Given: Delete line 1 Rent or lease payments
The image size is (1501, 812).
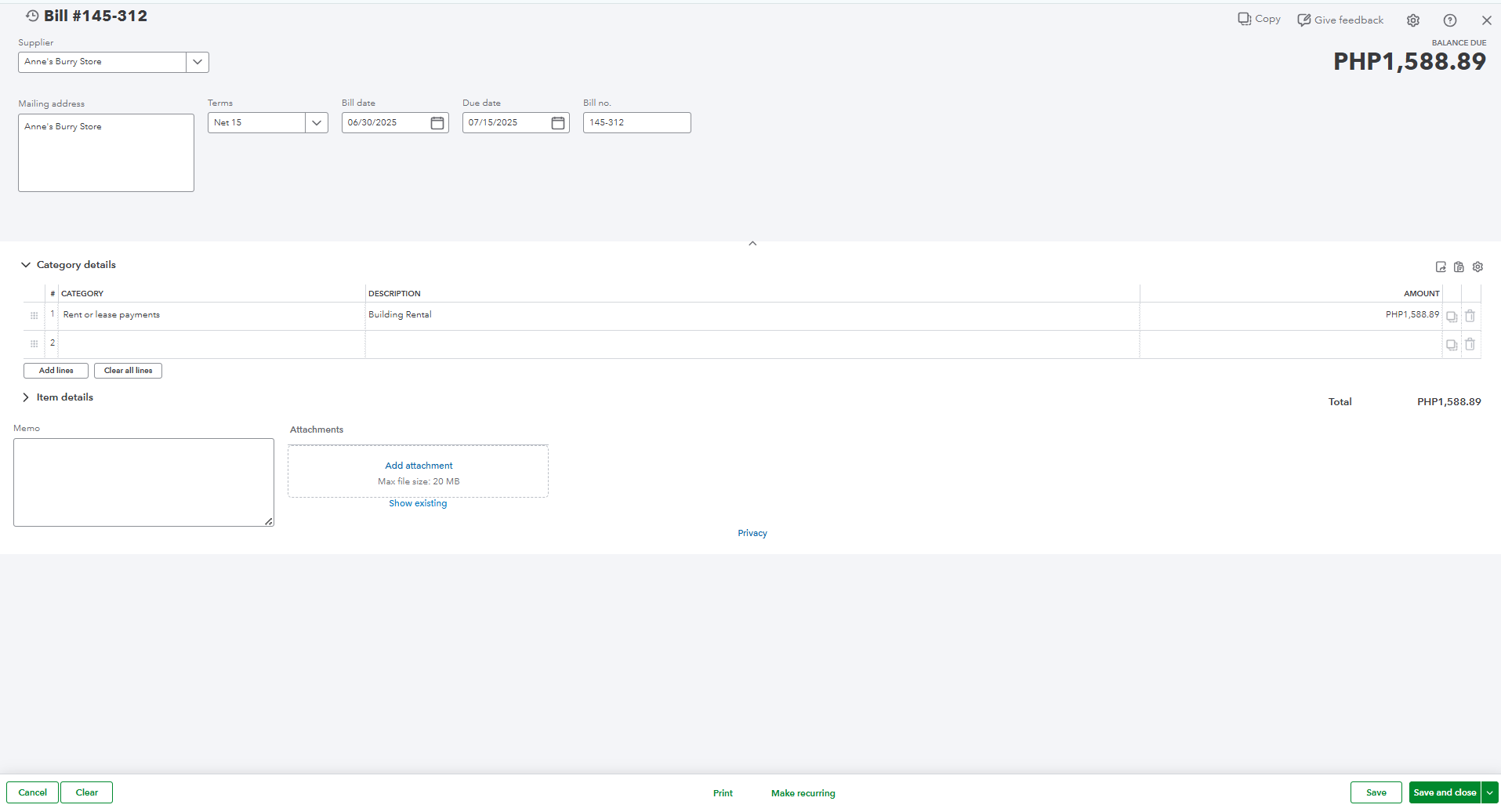Looking at the screenshot, I should pyautogui.click(x=1470, y=316).
